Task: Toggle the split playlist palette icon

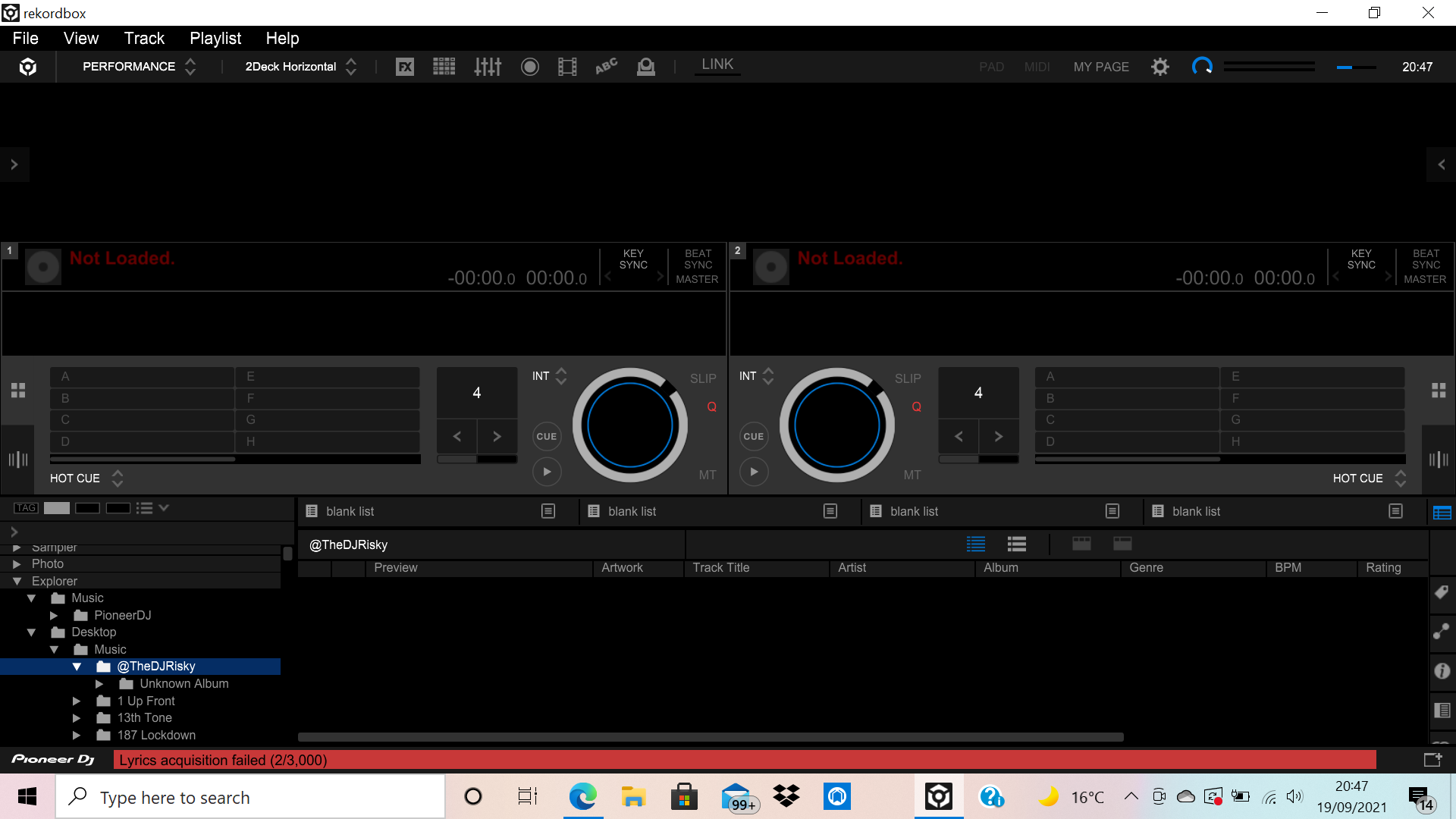Action: click(1442, 513)
